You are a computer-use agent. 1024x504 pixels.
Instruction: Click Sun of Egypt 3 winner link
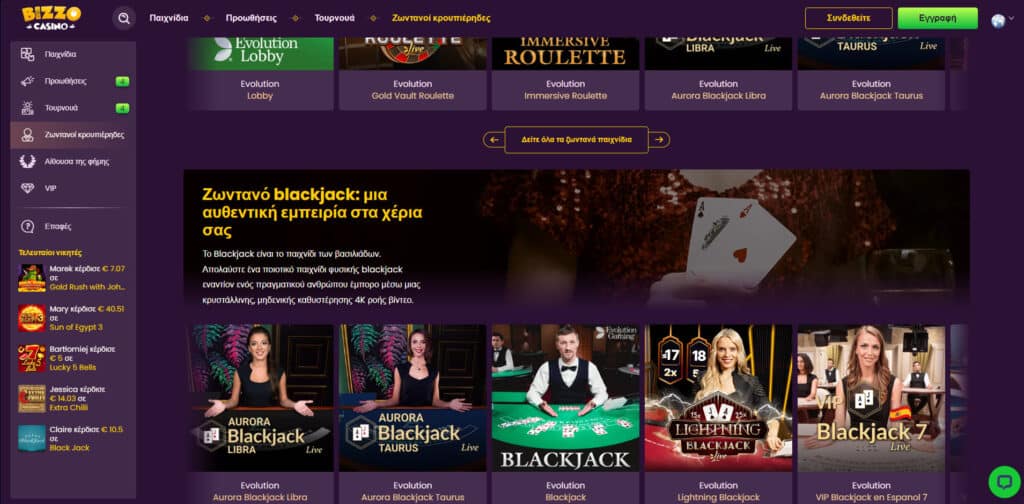(x=76, y=327)
